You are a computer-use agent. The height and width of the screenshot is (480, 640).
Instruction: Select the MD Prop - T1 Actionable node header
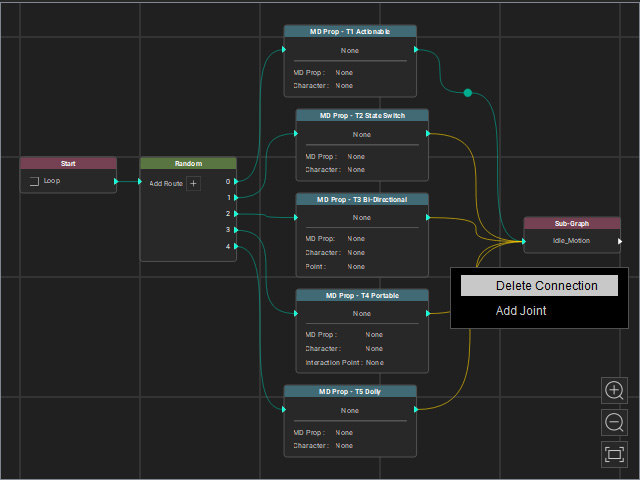[350, 31]
